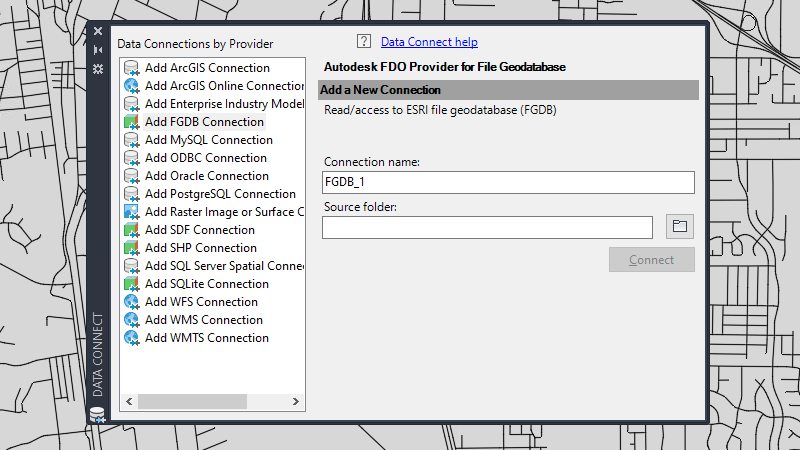
Task: Click the Connection name field
Action: 508,182
